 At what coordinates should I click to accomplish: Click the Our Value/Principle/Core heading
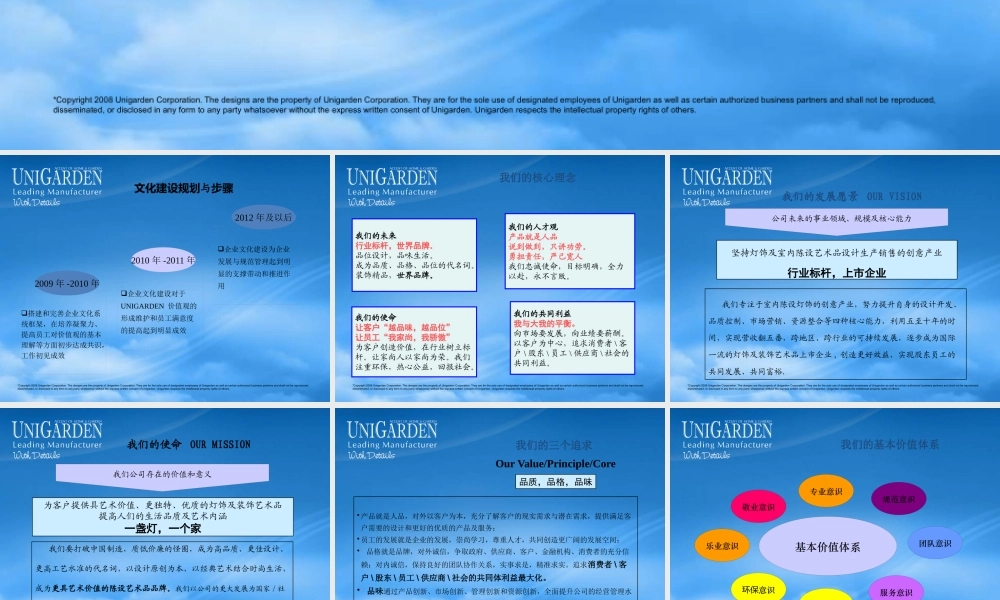click(555, 464)
